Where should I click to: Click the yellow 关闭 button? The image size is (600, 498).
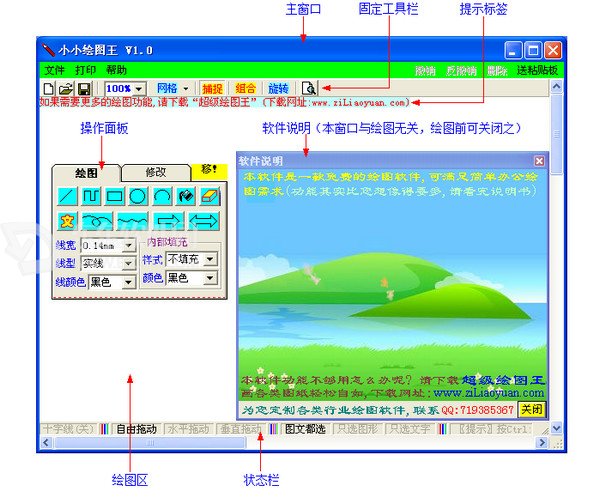532,409
